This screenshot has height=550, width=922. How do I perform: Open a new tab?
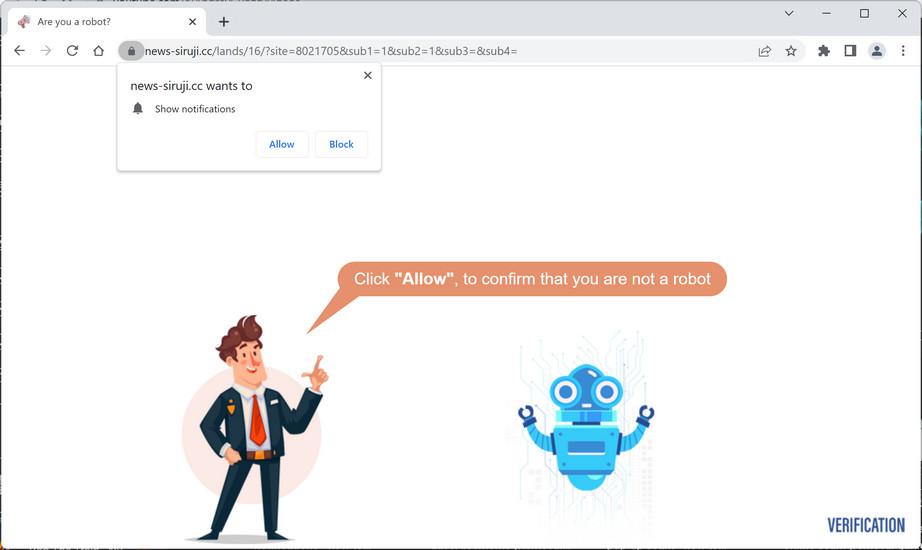(x=223, y=22)
